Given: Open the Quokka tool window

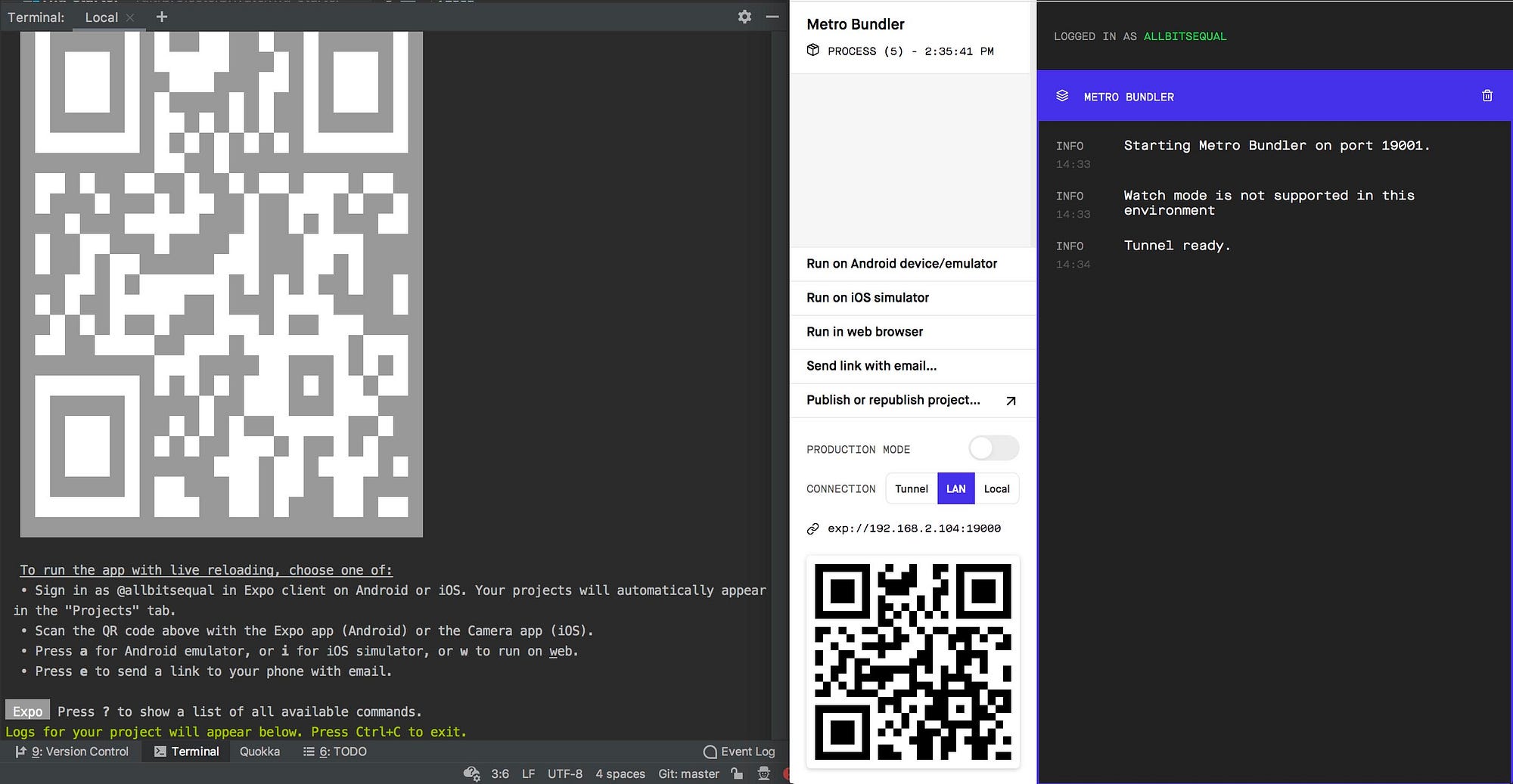Looking at the screenshot, I should pyautogui.click(x=259, y=751).
